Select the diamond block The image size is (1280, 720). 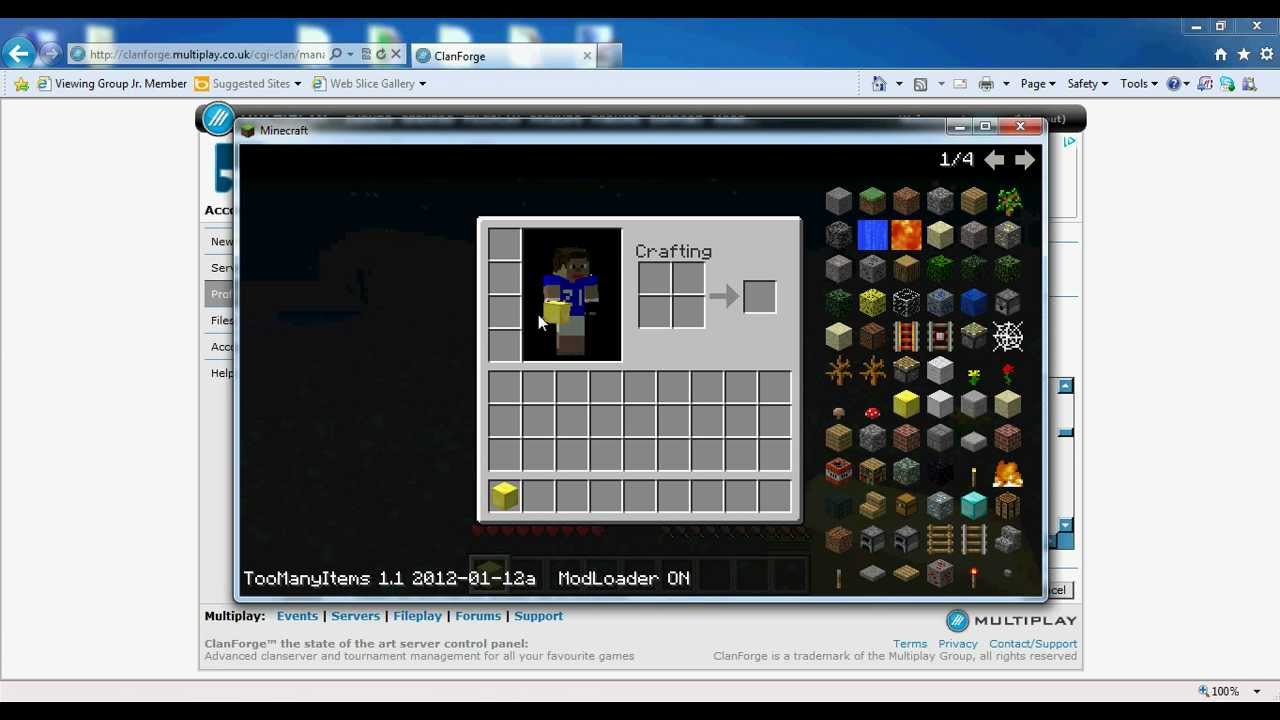point(974,505)
